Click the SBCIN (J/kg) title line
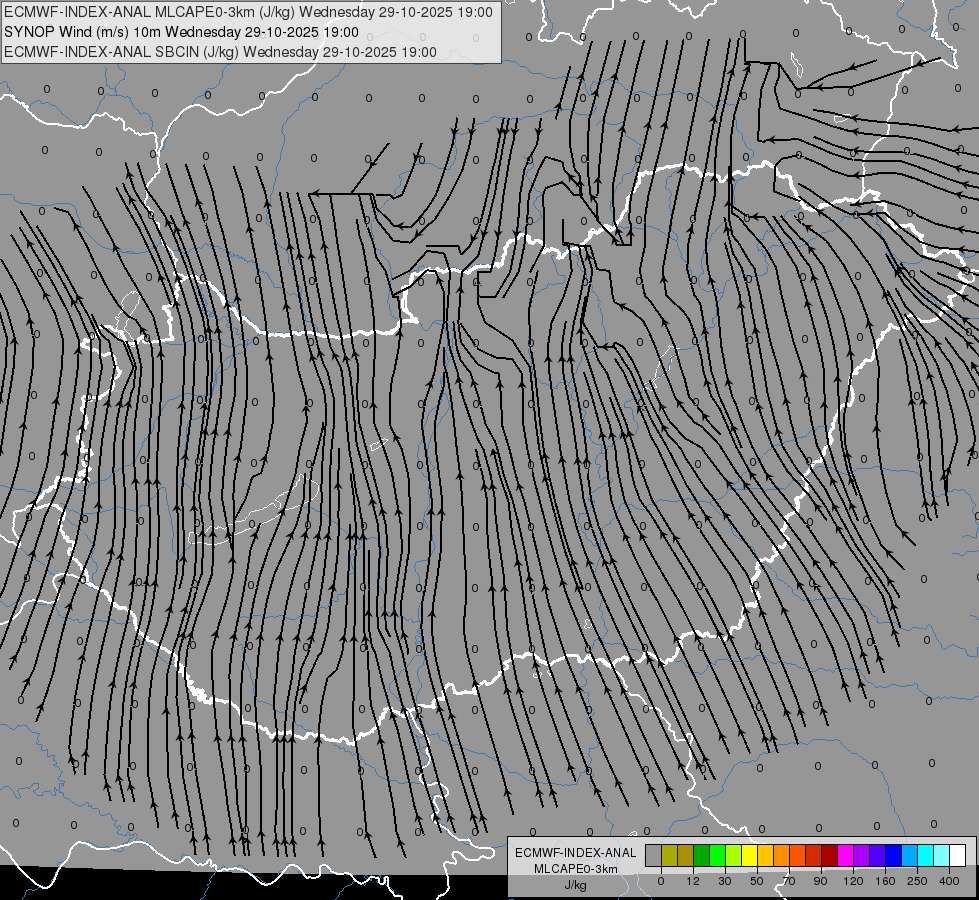979x900 pixels. click(x=220, y=52)
